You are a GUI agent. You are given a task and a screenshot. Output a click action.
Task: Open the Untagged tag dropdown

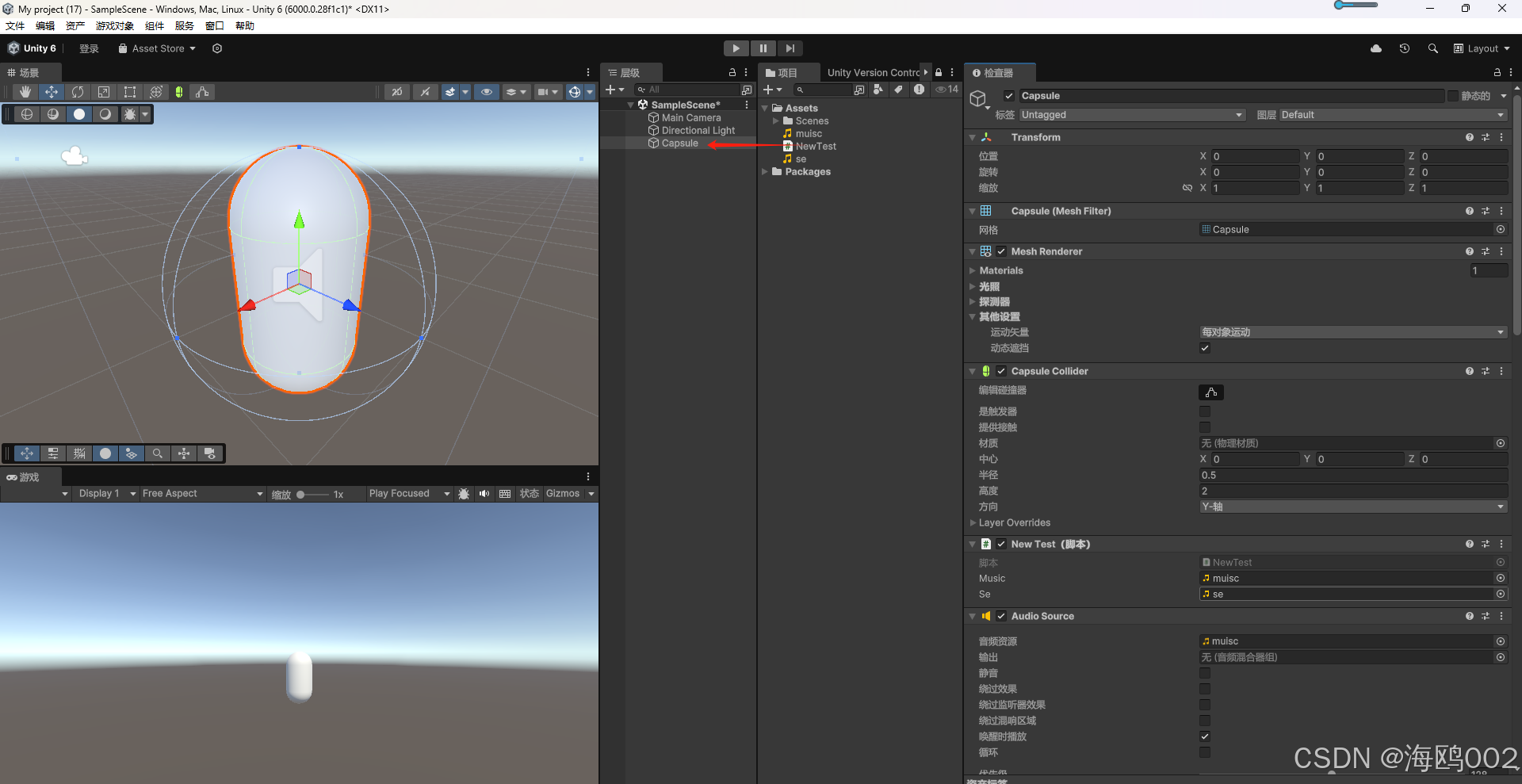(1132, 115)
